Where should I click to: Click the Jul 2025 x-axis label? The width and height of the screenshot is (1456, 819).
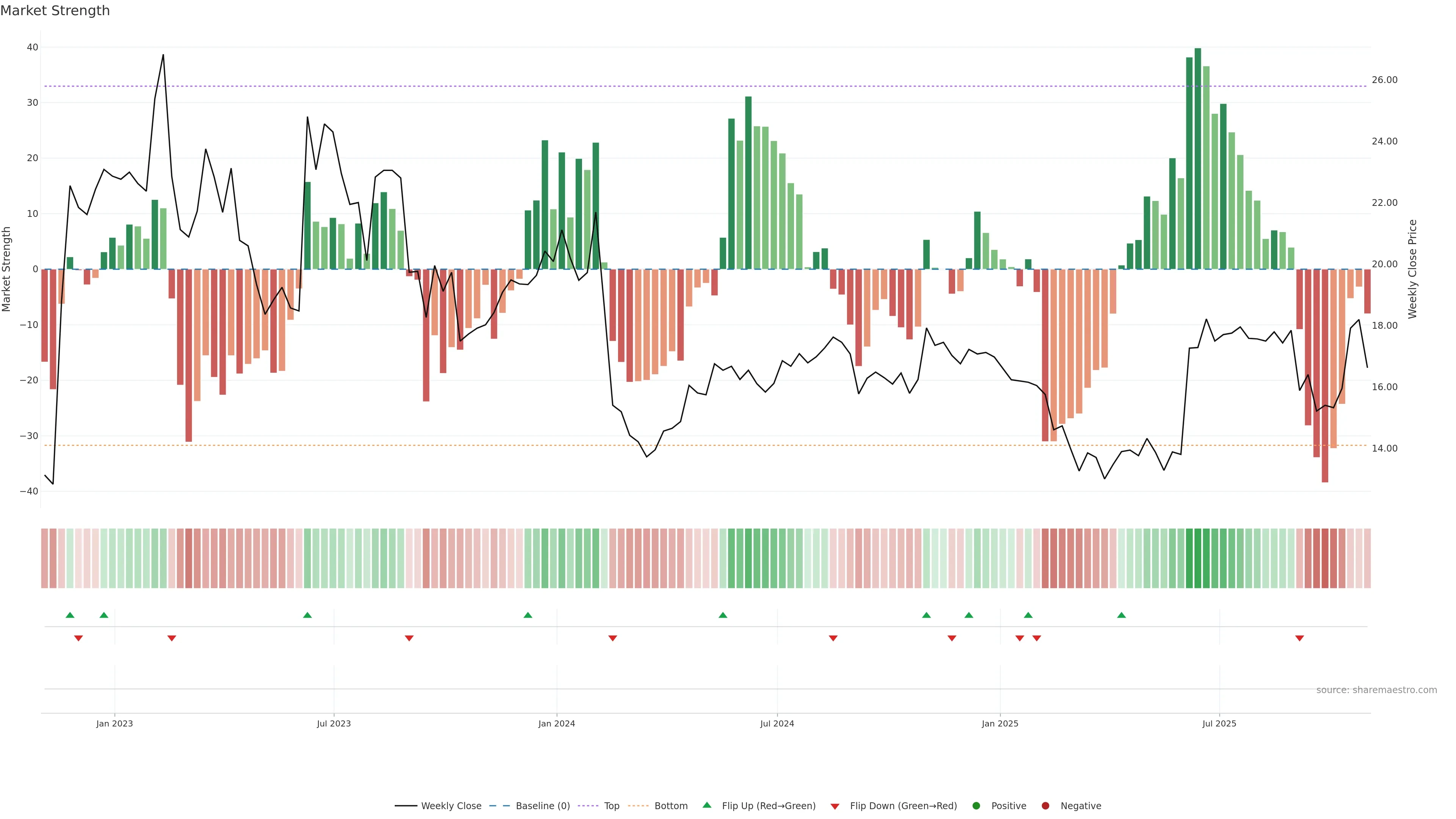click(1219, 723)
